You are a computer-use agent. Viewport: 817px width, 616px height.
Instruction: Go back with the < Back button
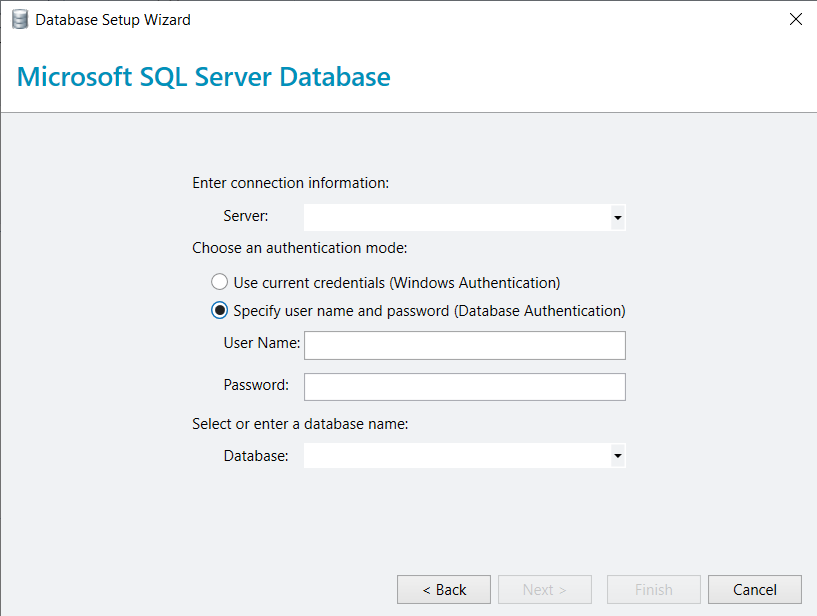444,589
